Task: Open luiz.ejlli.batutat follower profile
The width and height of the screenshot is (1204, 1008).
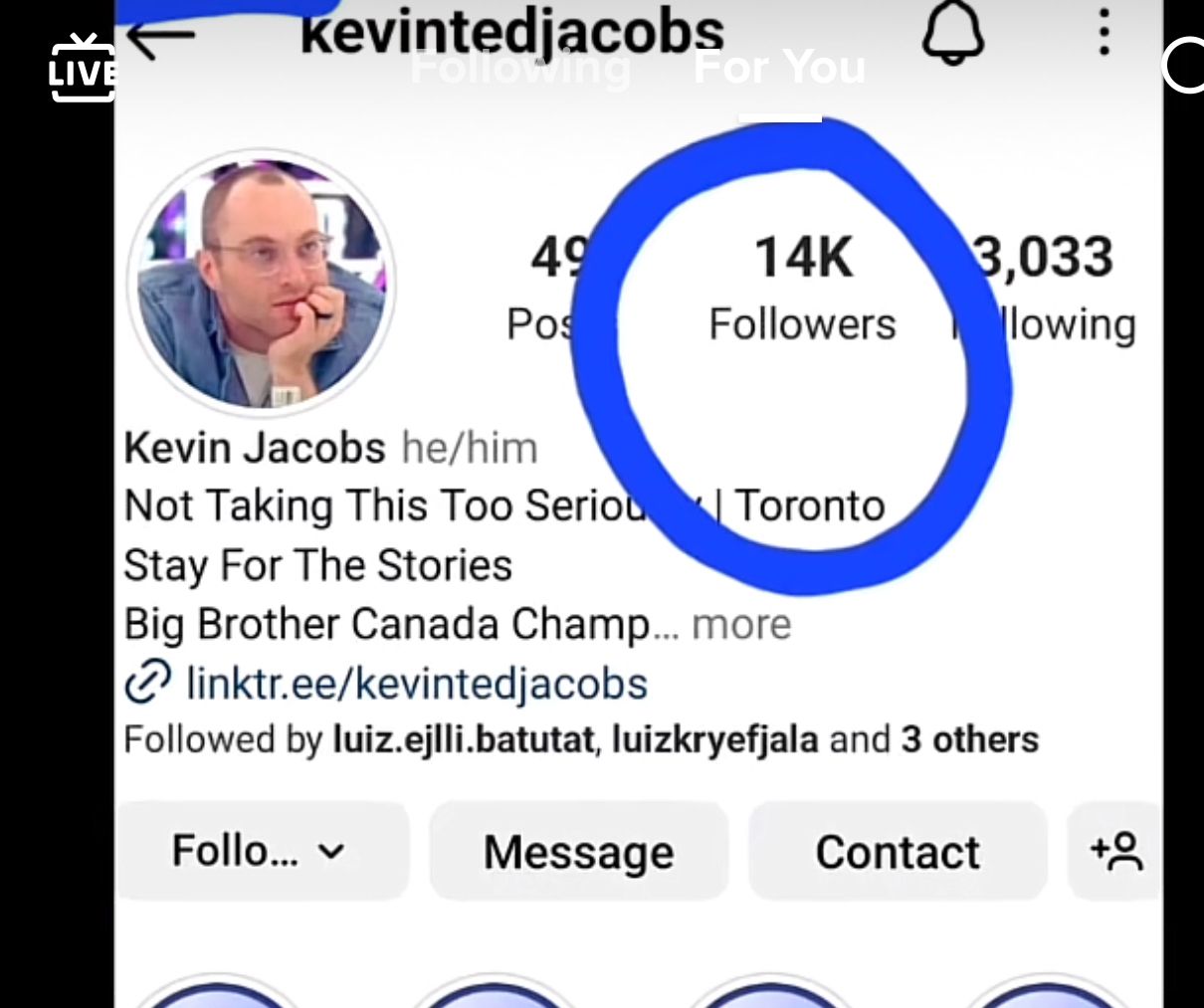Action: coord(464,740)
